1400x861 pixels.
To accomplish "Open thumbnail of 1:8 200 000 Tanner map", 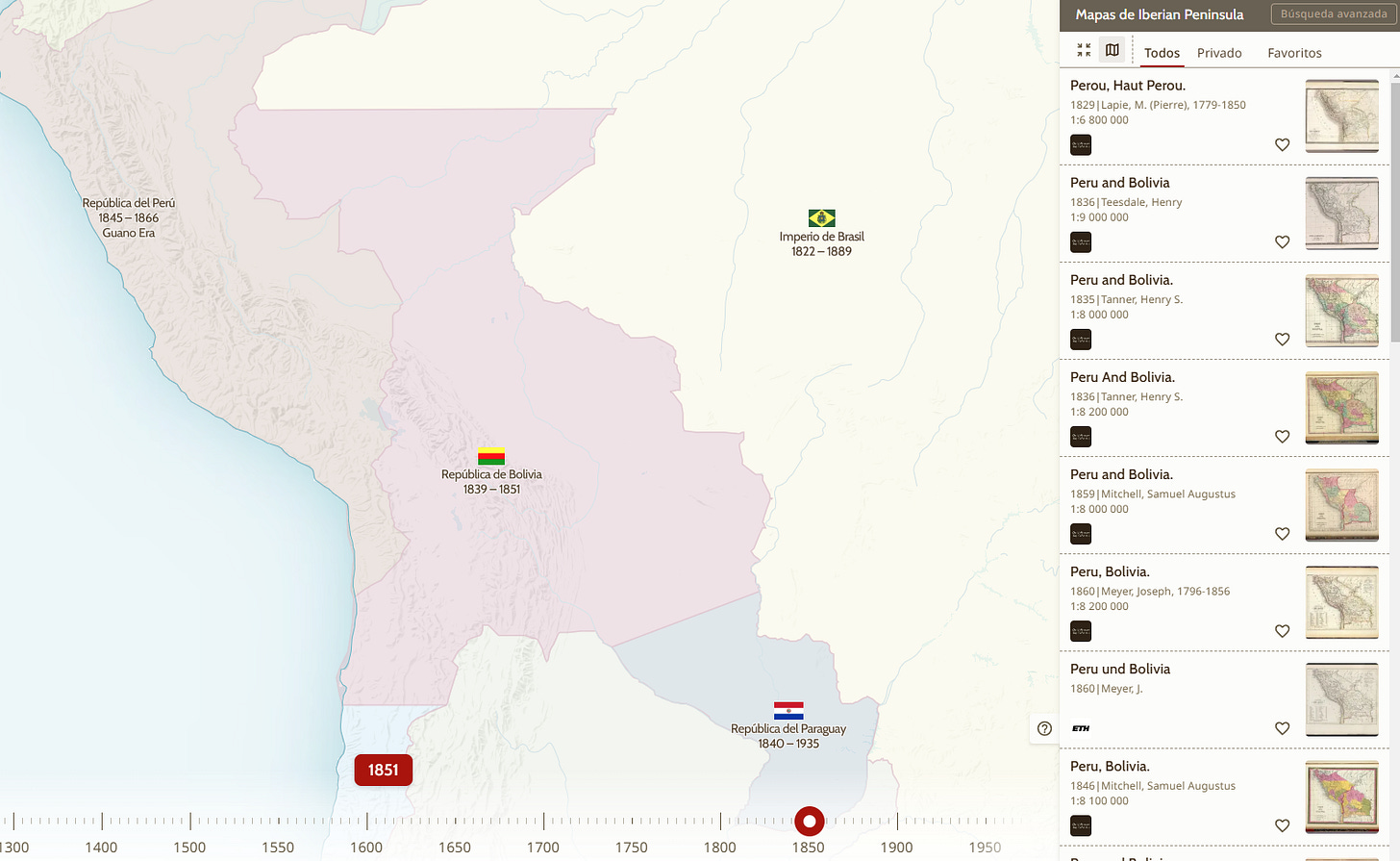I will click(x=1342, y=408).
